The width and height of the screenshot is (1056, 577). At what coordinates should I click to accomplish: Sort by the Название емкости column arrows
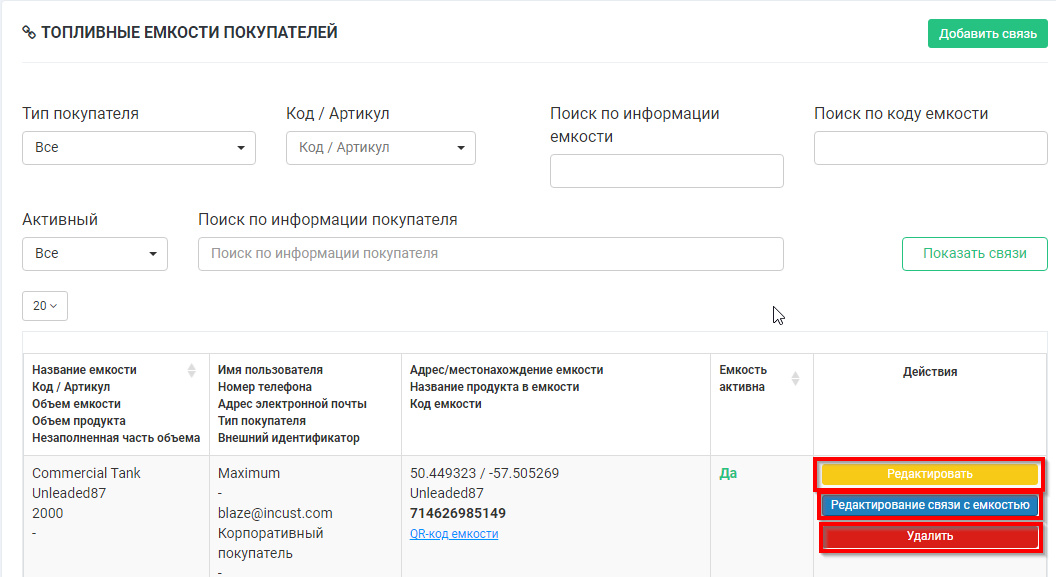(192, 371)
